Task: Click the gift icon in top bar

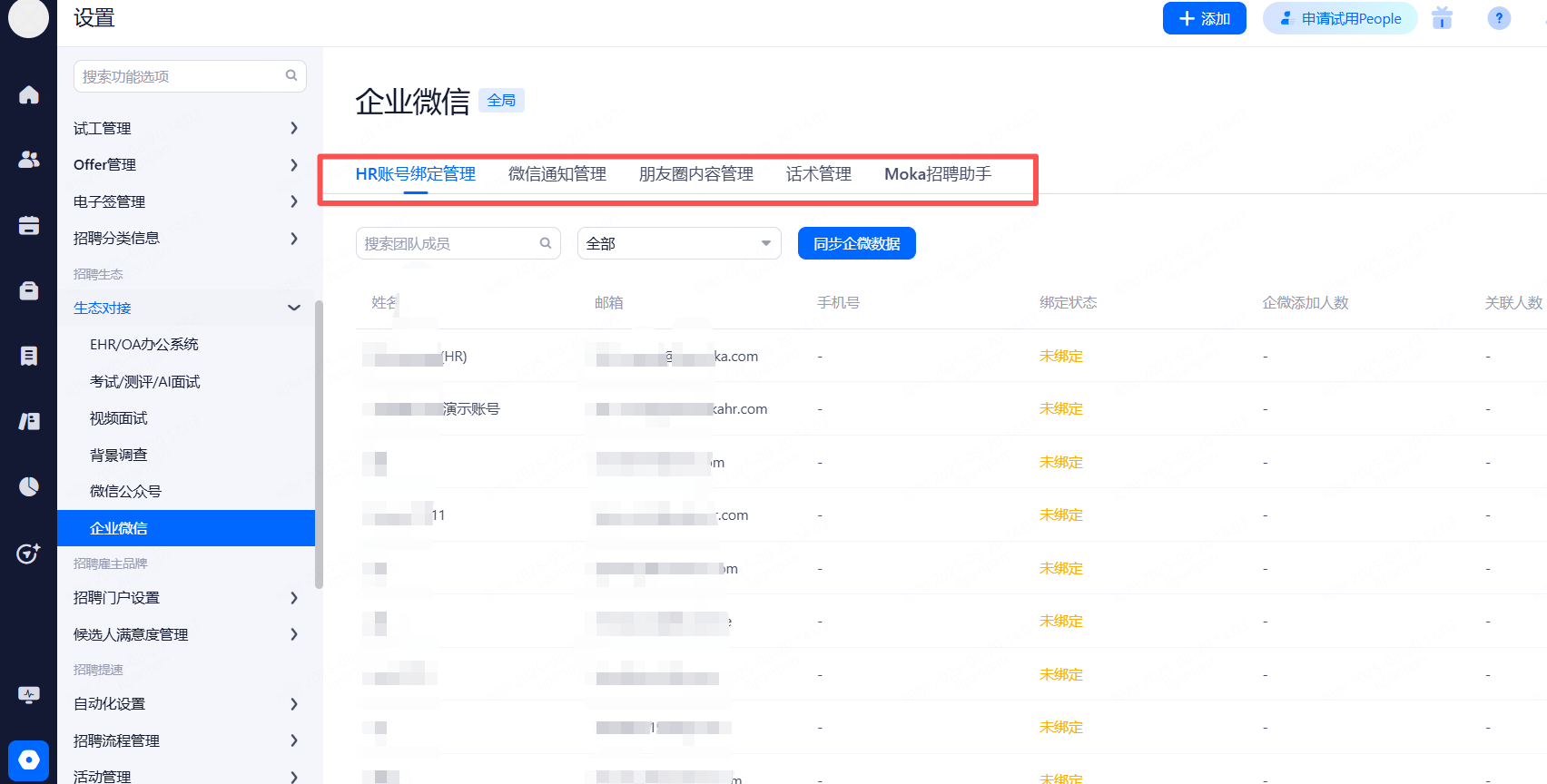Action: pos(1442,18)
